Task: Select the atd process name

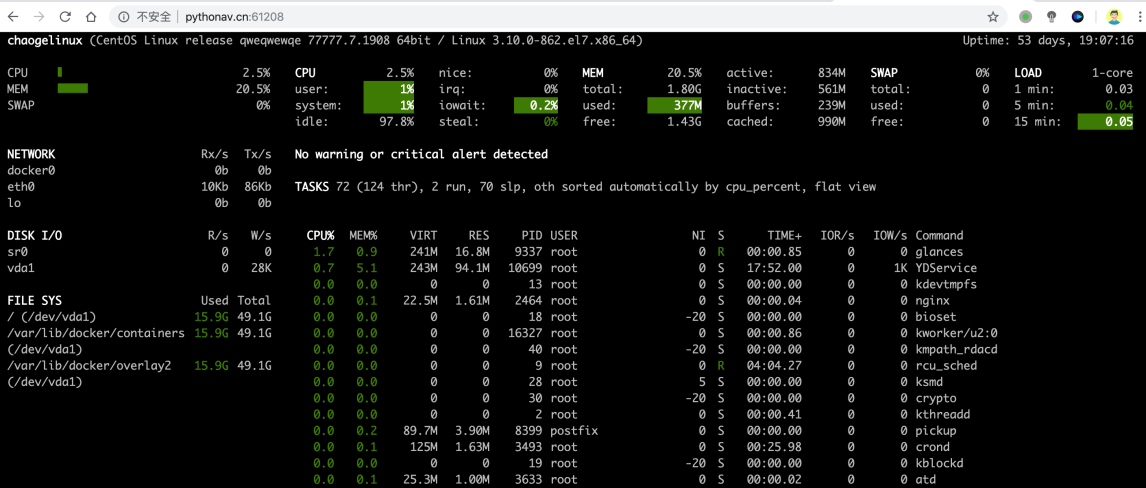Action: (x=925, y=479)
